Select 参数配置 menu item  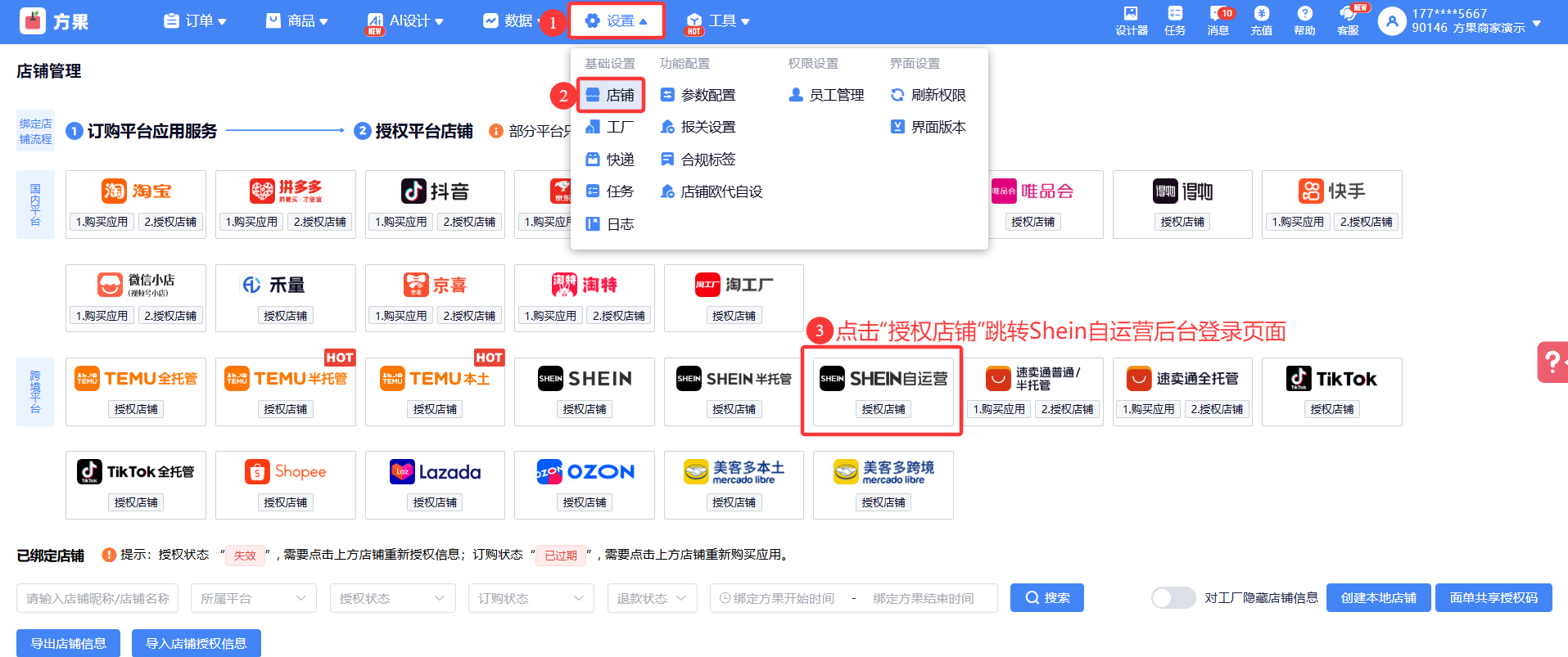[698, 95]
